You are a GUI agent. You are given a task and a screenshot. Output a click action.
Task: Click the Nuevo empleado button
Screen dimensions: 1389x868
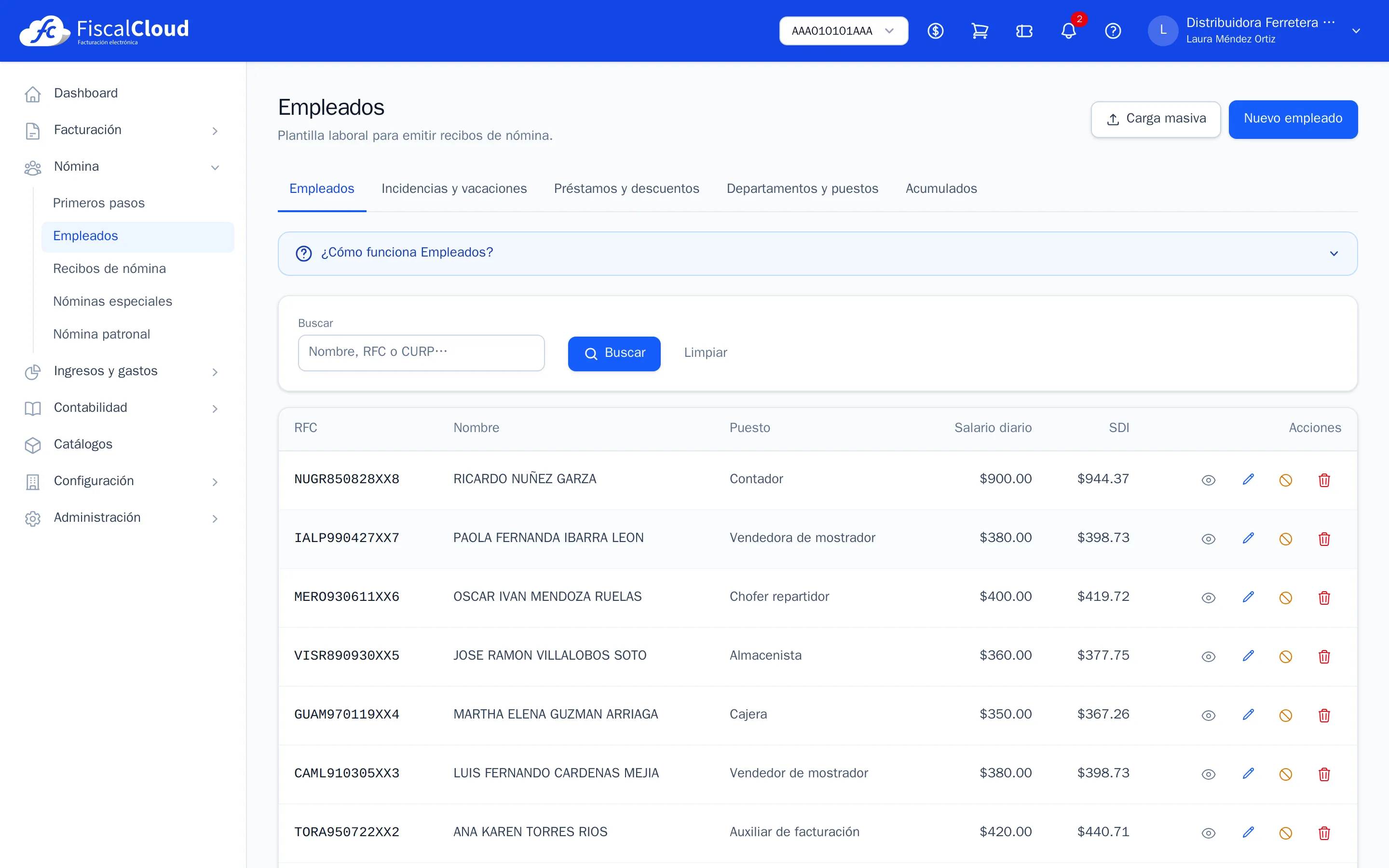point(1293,119)
